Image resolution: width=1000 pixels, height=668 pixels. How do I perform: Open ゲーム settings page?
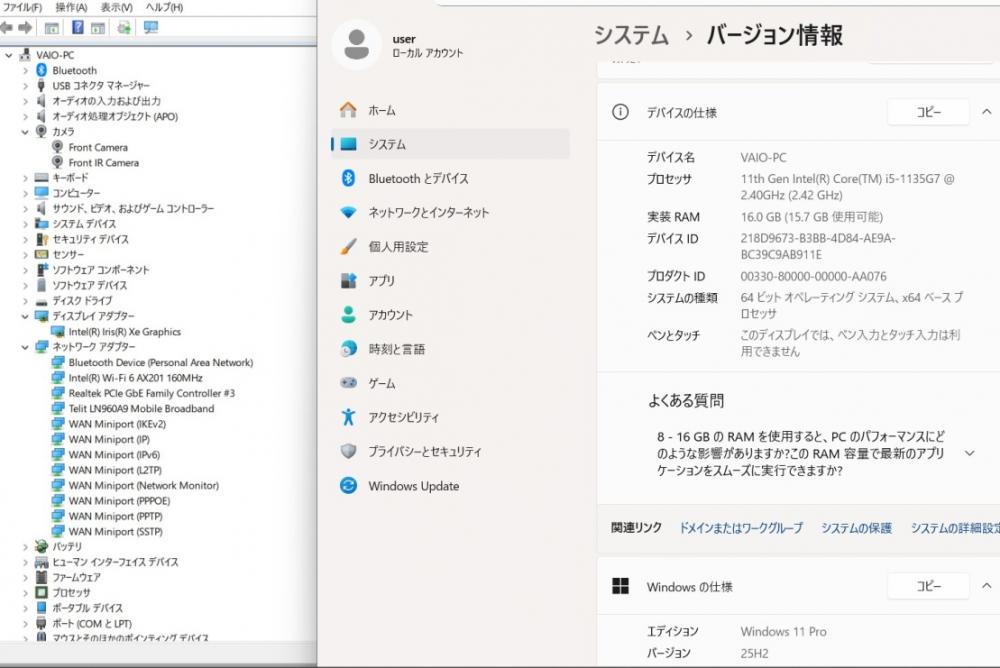pos(450,383)
